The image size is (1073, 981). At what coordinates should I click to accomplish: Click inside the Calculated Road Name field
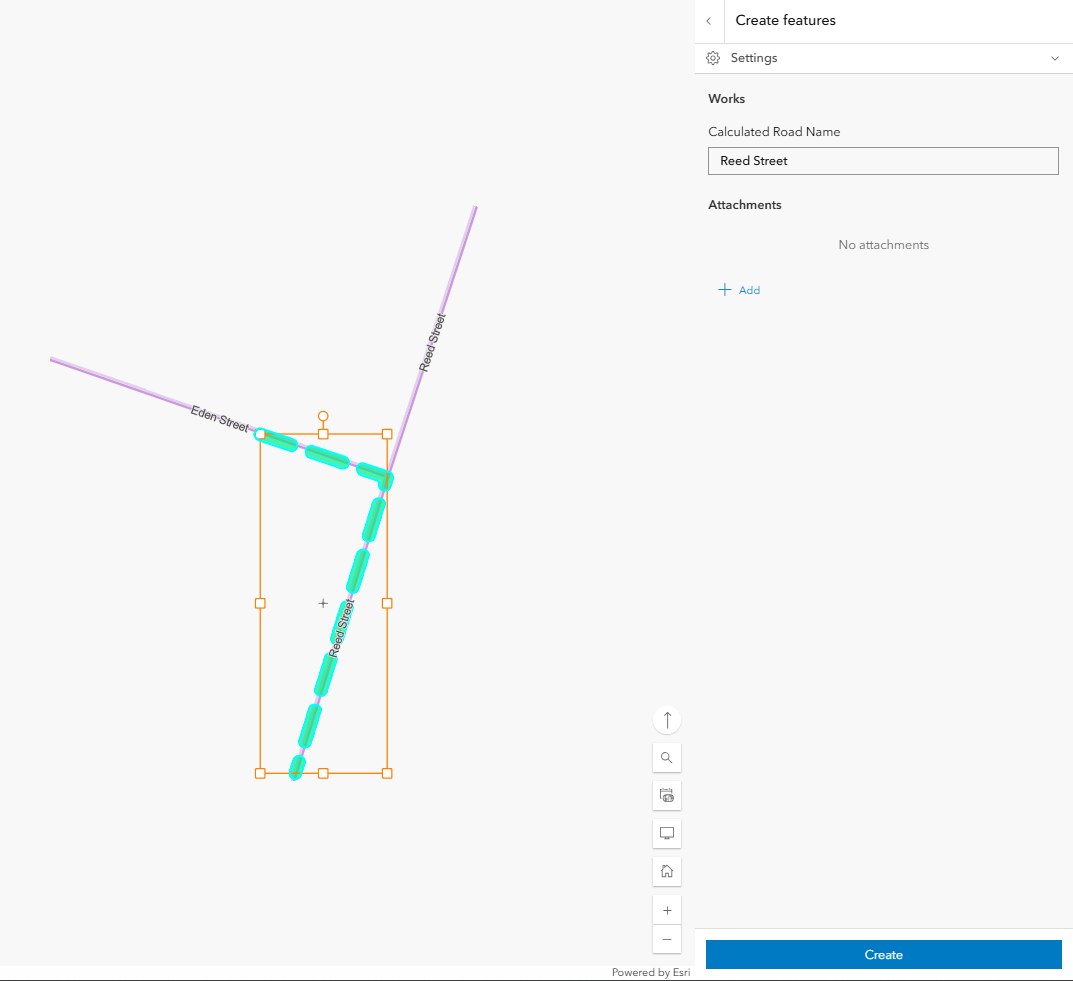(883, 161)
